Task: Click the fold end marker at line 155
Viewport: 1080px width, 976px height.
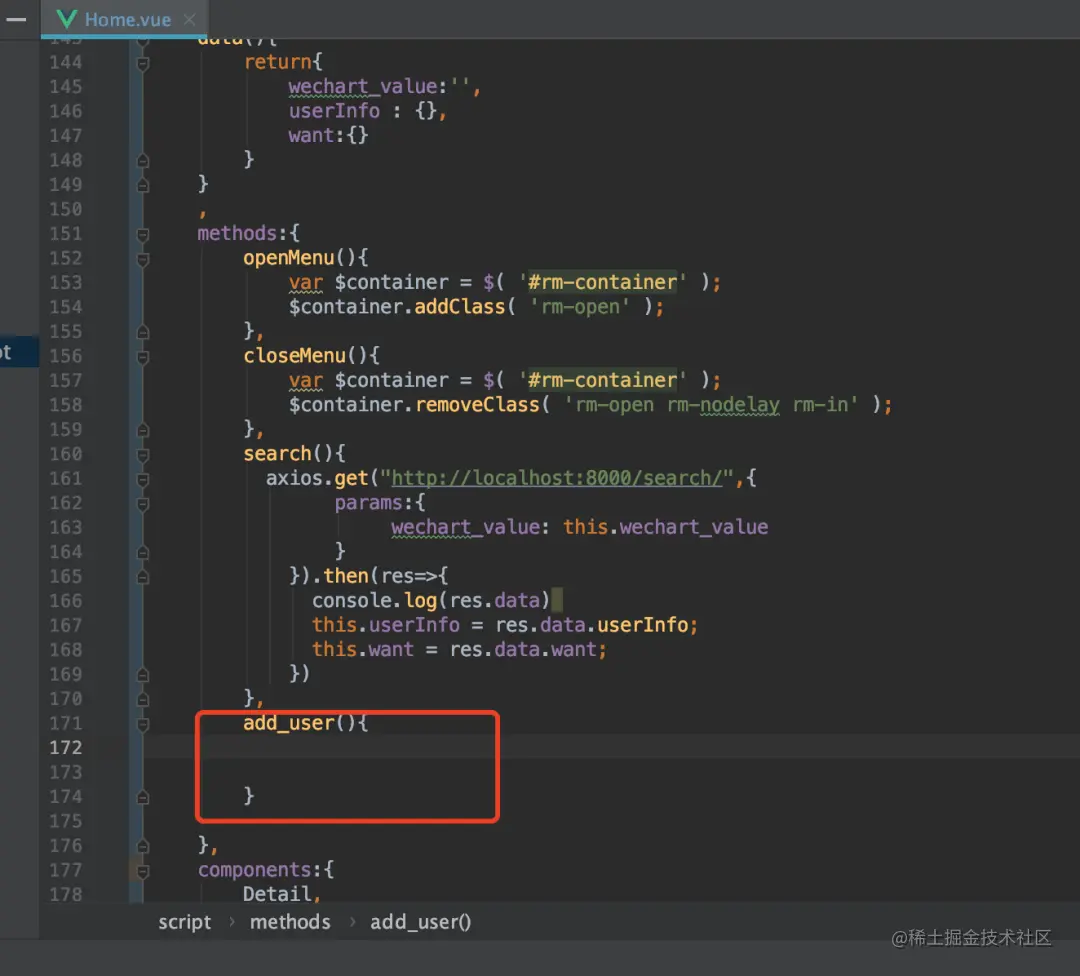Action: [143, 332]
